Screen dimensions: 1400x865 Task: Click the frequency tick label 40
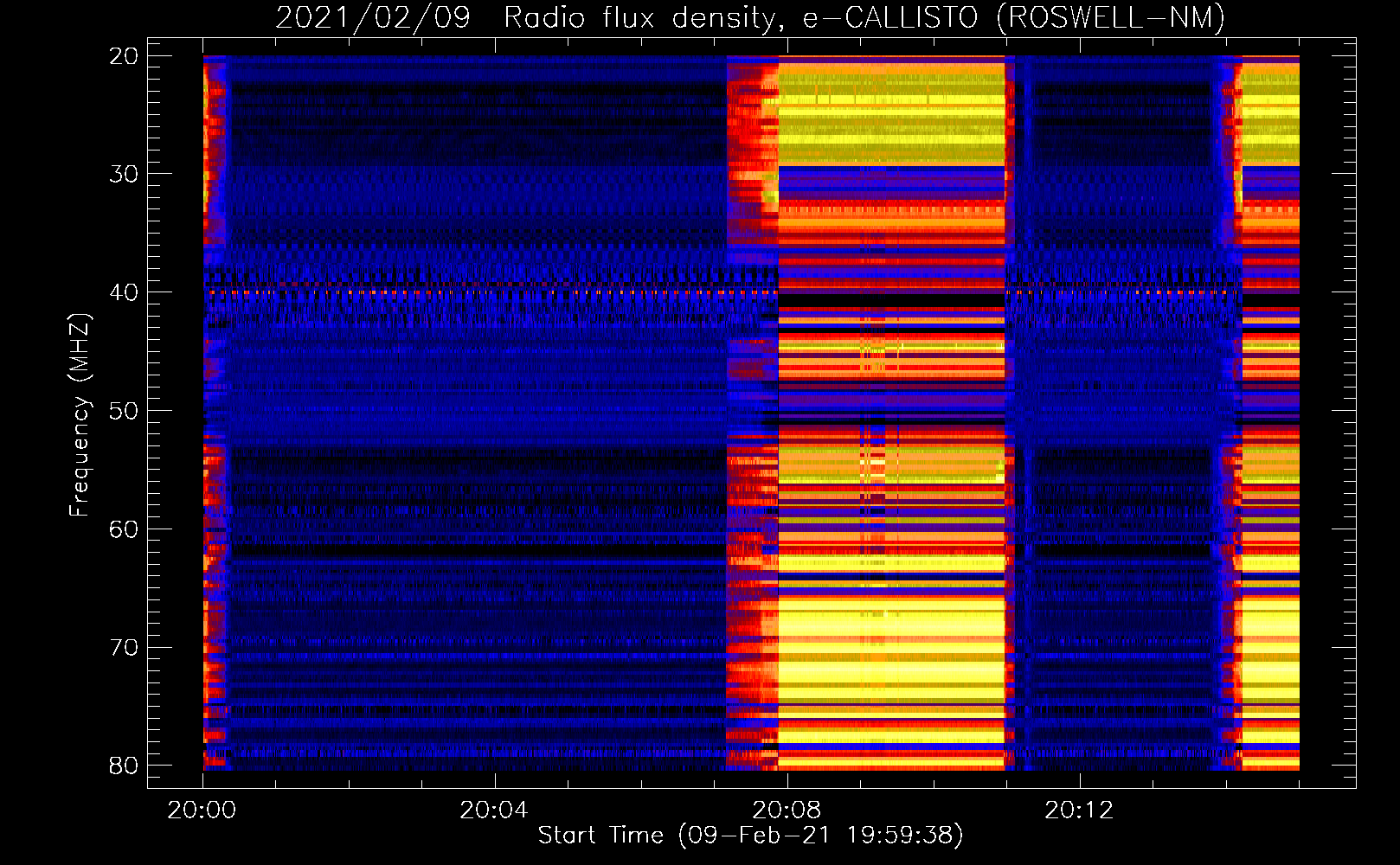124,292
